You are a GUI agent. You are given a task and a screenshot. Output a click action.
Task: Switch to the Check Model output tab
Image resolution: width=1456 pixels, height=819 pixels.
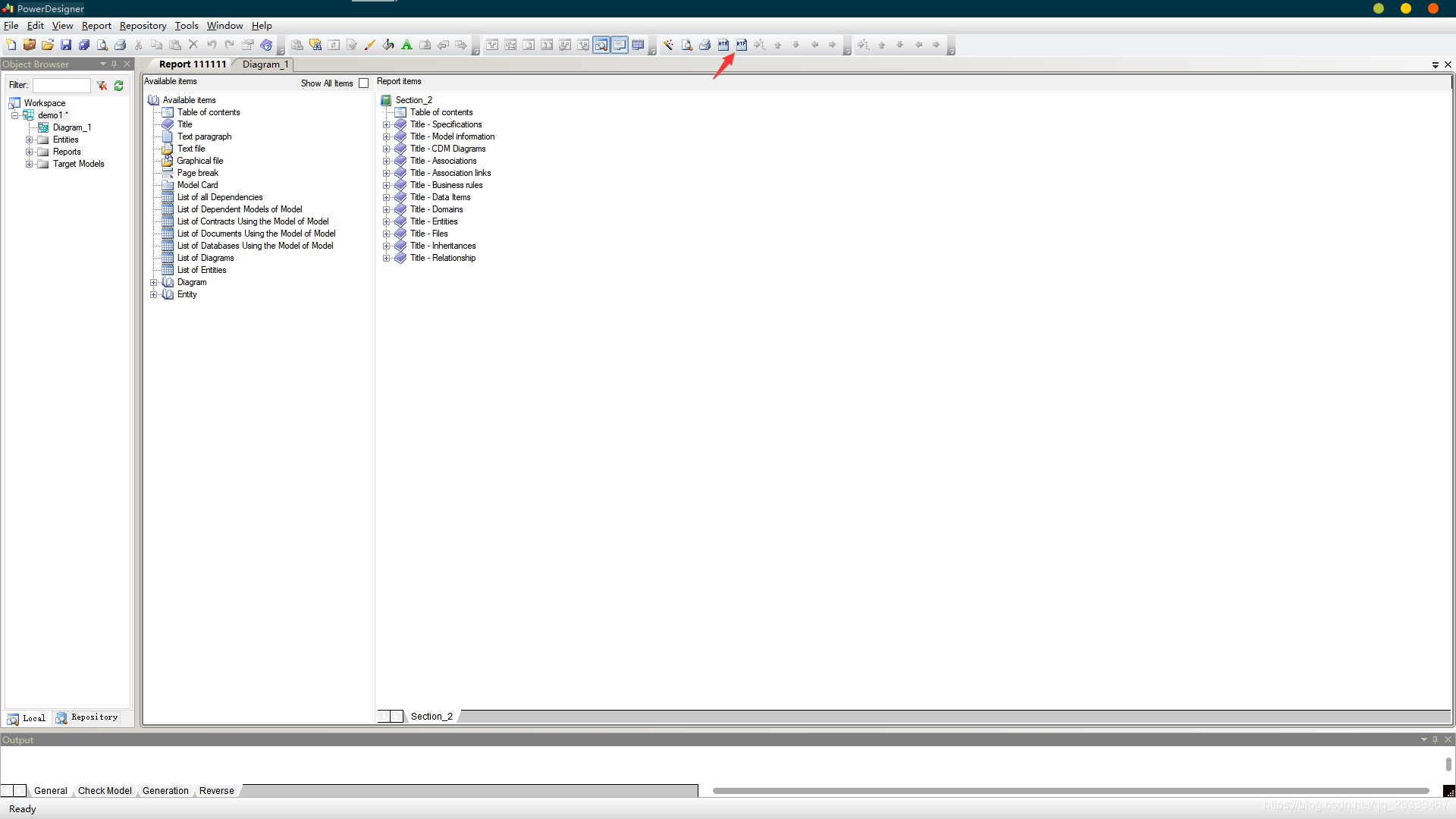click(x=105, y=791)
